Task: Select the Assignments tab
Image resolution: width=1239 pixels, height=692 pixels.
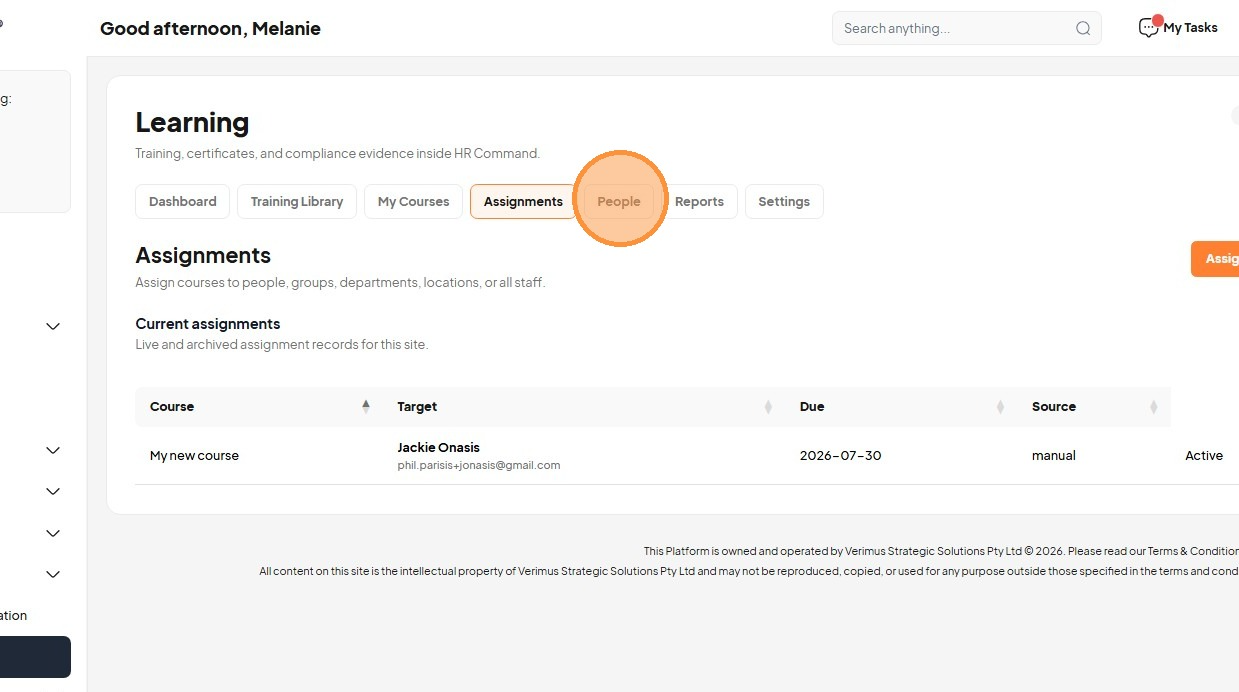Action: coord(523,201)
